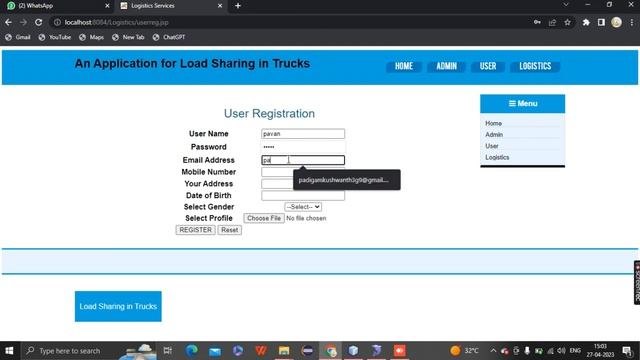The image size is (640, 360).
Task: Open a new browser tab
Action: coord(238,6)
